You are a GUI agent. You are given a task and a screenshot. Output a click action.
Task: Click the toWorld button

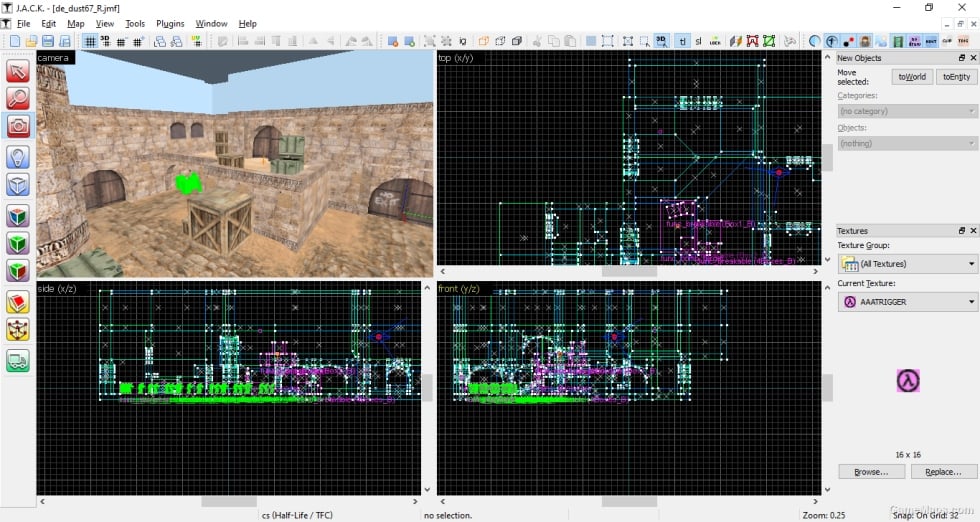912,77
